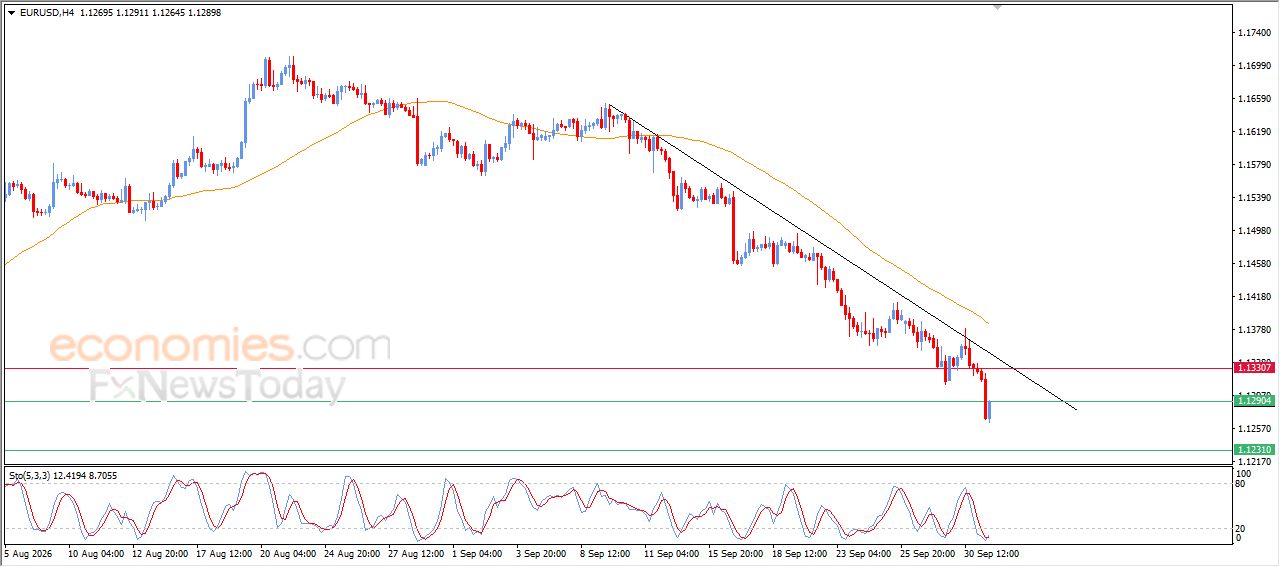Click the 1.14180 price axis label
1280x567 pixels.
[x=1254, y=297]
